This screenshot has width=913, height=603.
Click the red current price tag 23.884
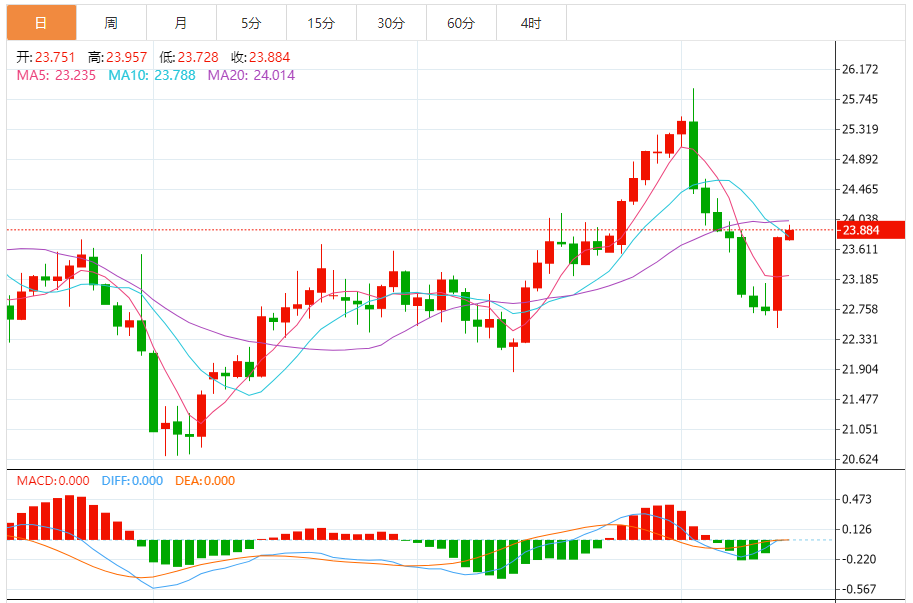[x=870, y=230]
